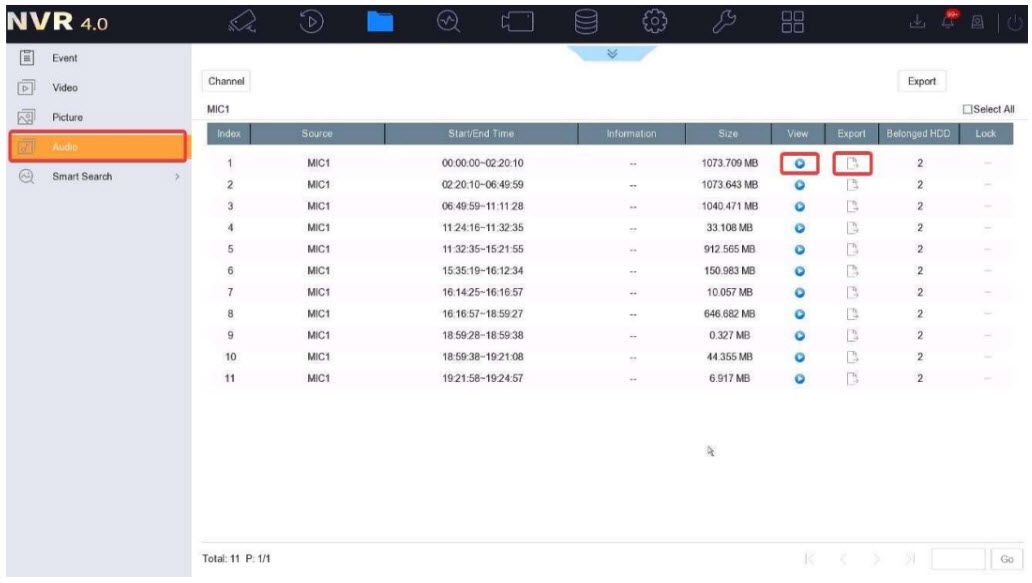Viewport: 1032px width, 583px height.
Task: Expand the Smart Search submenu arrow
Action: [x=177, y=177]
